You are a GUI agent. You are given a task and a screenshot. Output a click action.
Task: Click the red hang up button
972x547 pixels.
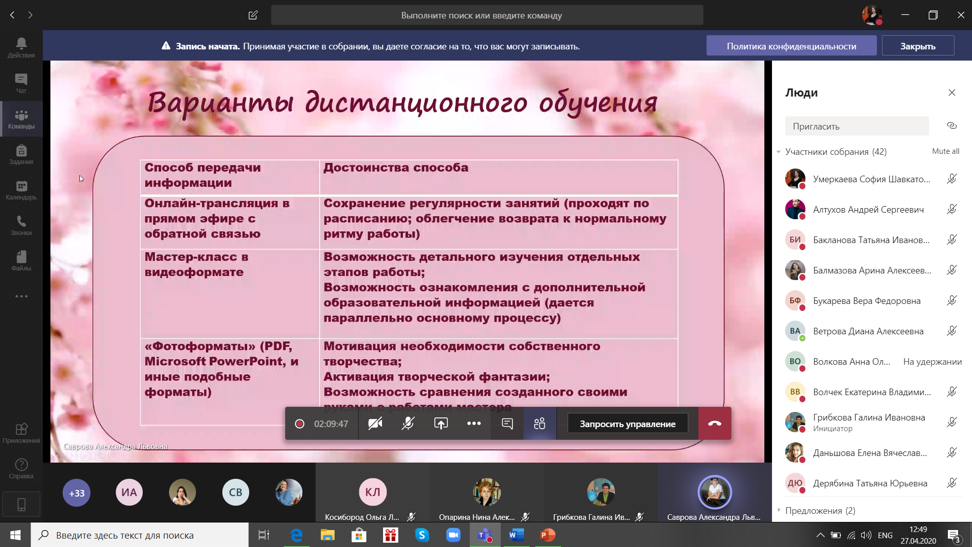click(x=714, y=424)
